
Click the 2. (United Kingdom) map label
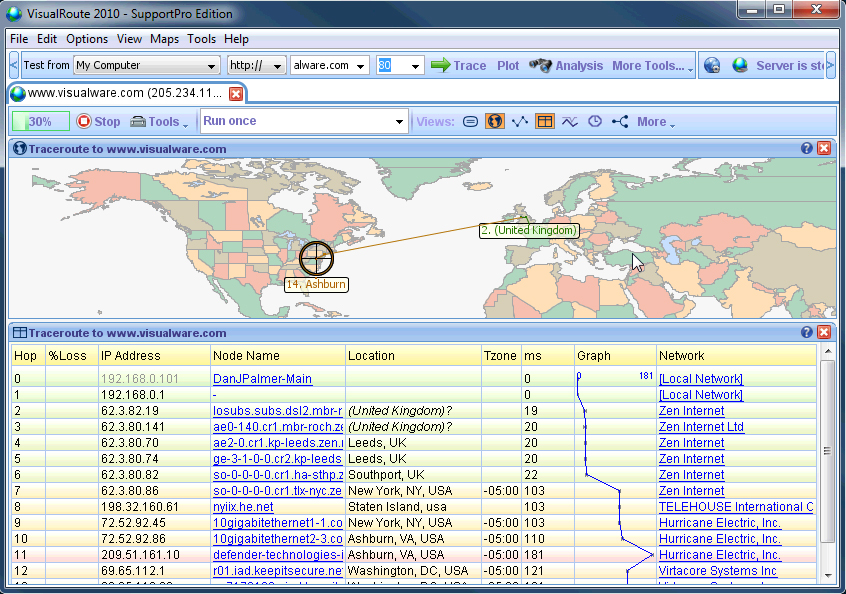pyautogui.click(x=529, y=230)
